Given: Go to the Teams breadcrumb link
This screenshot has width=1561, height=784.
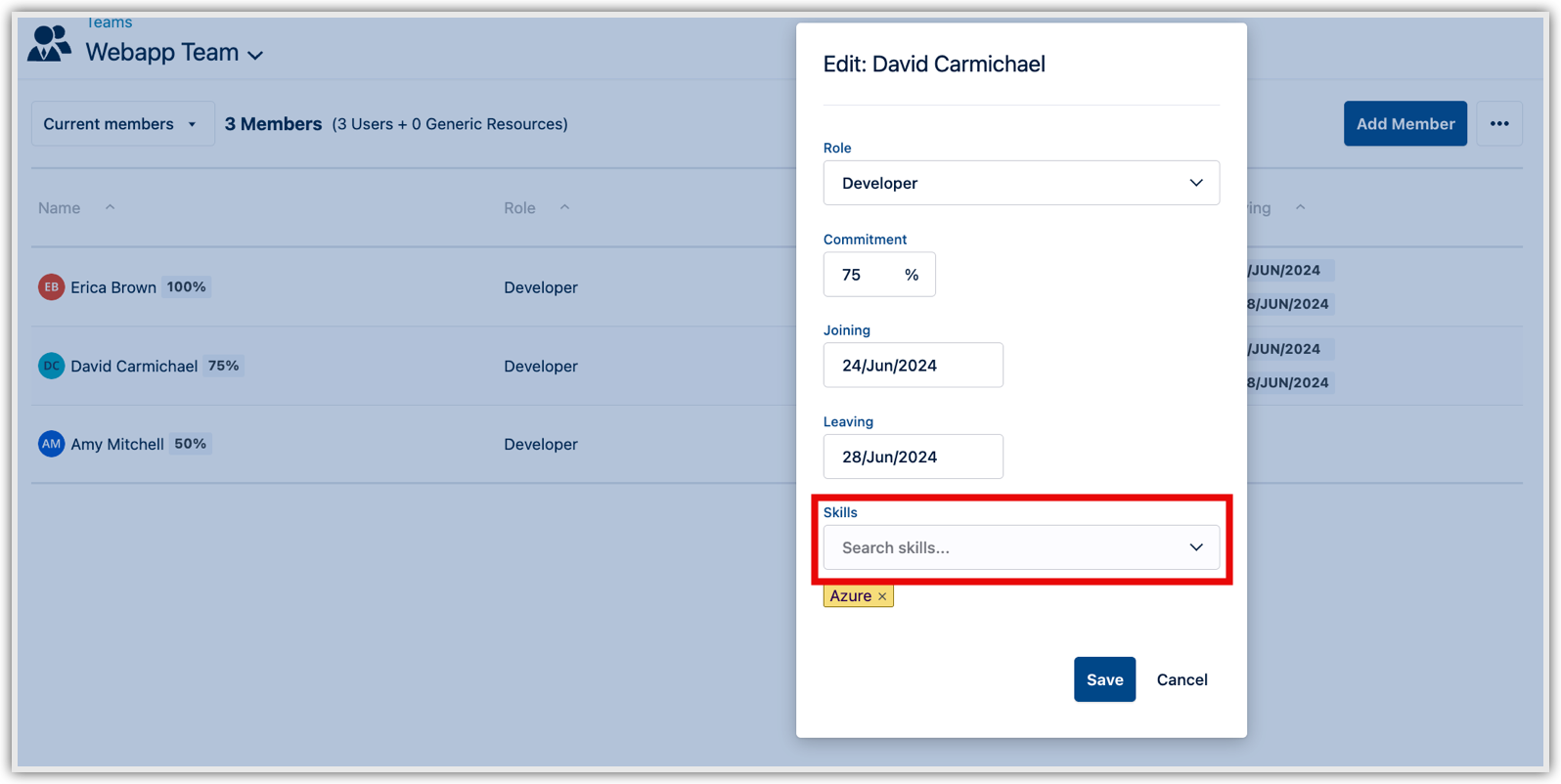Looking at the screenshot, I should pyautogui.click(x=110, y=22).
